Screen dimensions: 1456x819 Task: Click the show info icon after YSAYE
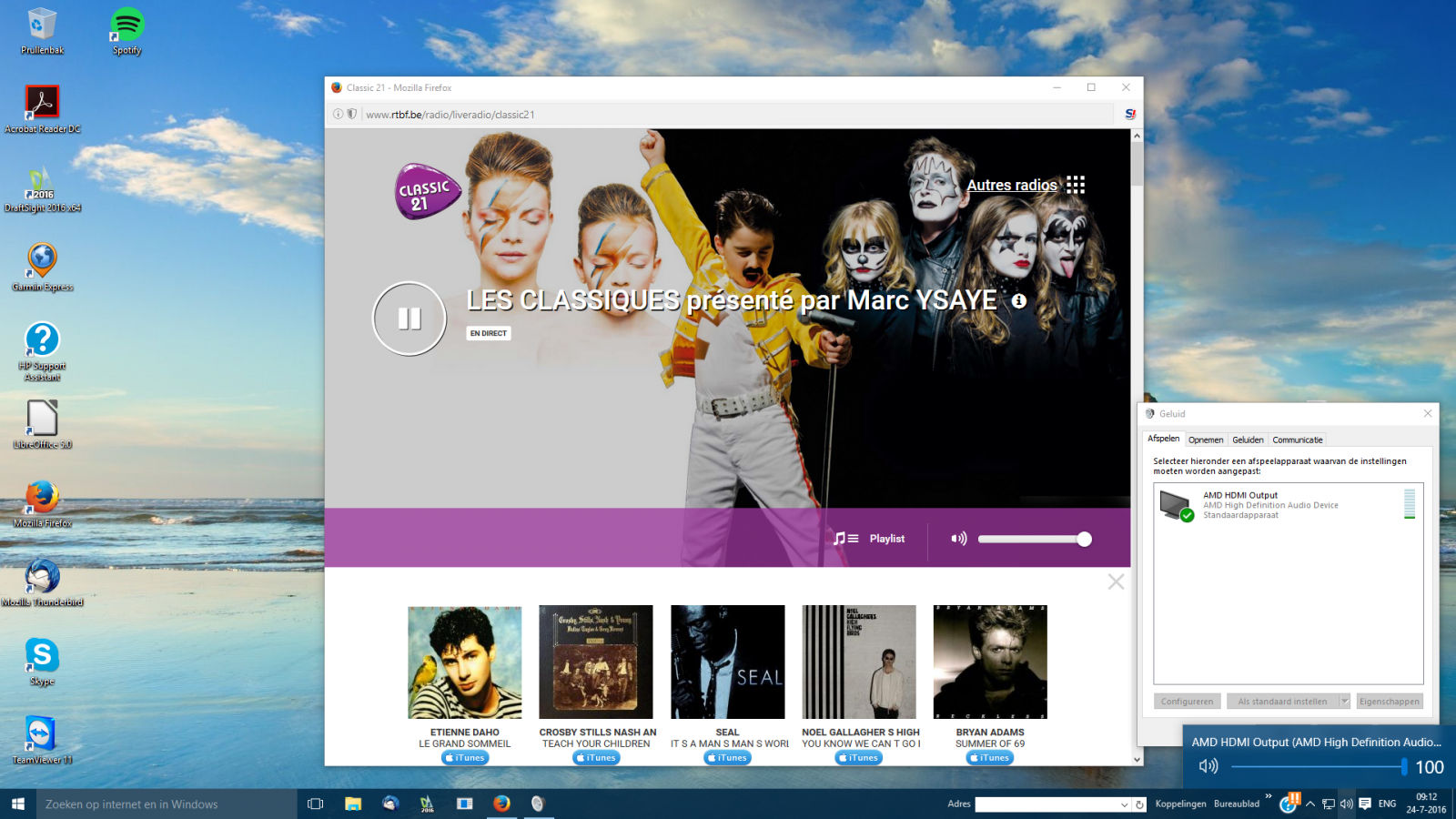(1019, 301)
